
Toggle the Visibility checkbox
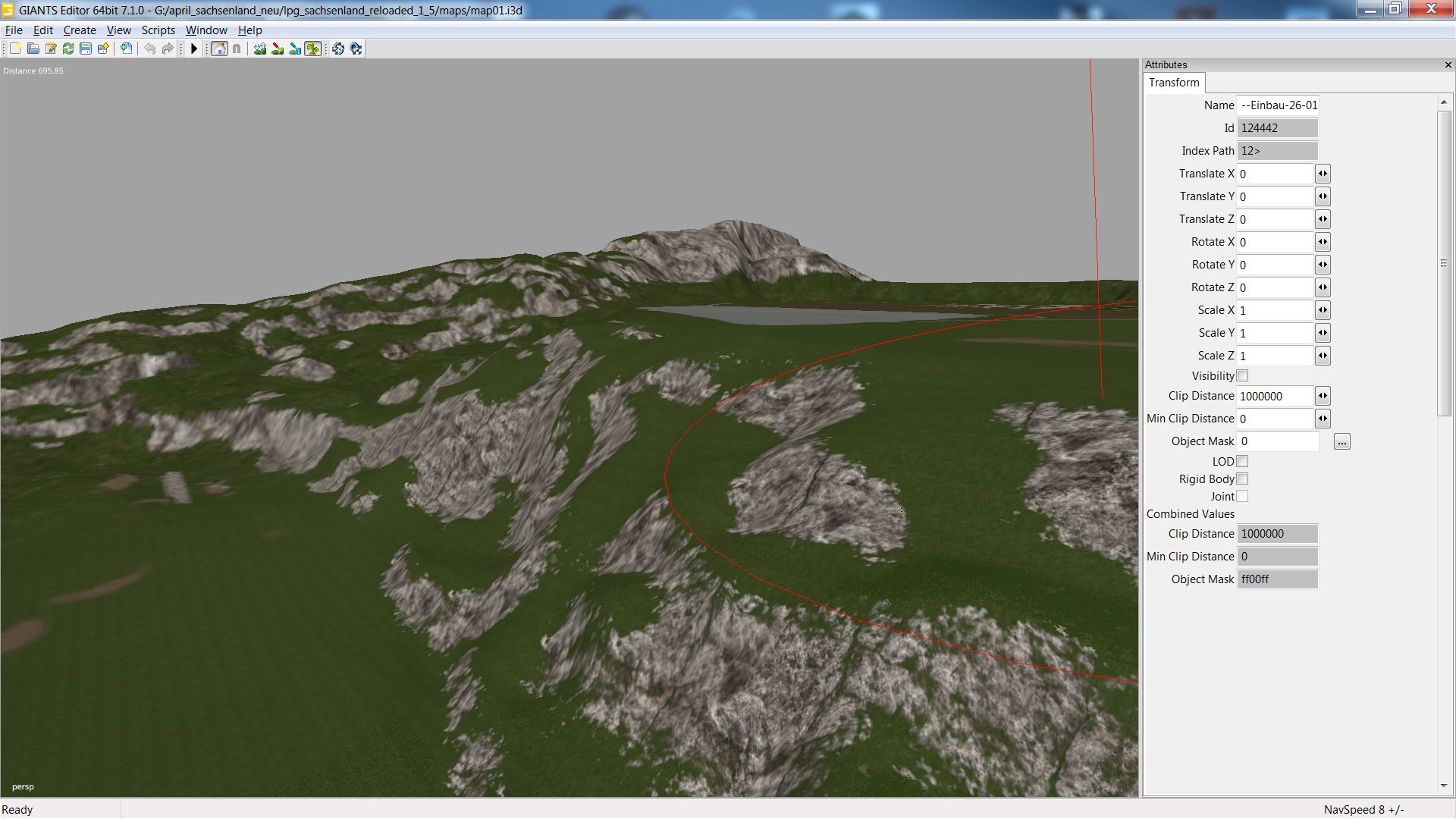(1242, 376)
